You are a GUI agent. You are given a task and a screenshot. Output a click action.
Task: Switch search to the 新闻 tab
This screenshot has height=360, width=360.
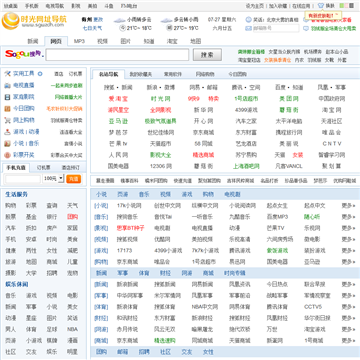[x=33, y=41]
